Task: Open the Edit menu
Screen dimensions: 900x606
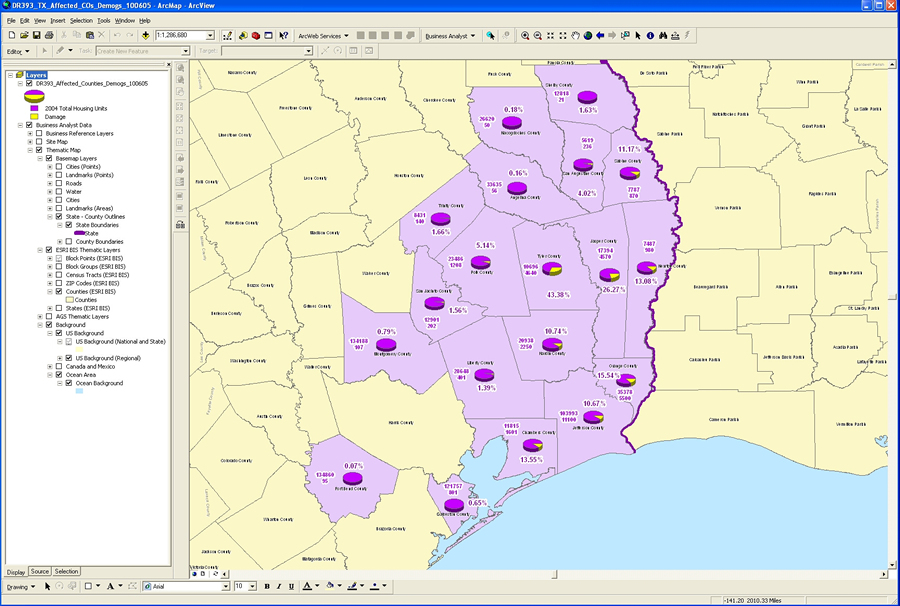Action: pos(24,21)
